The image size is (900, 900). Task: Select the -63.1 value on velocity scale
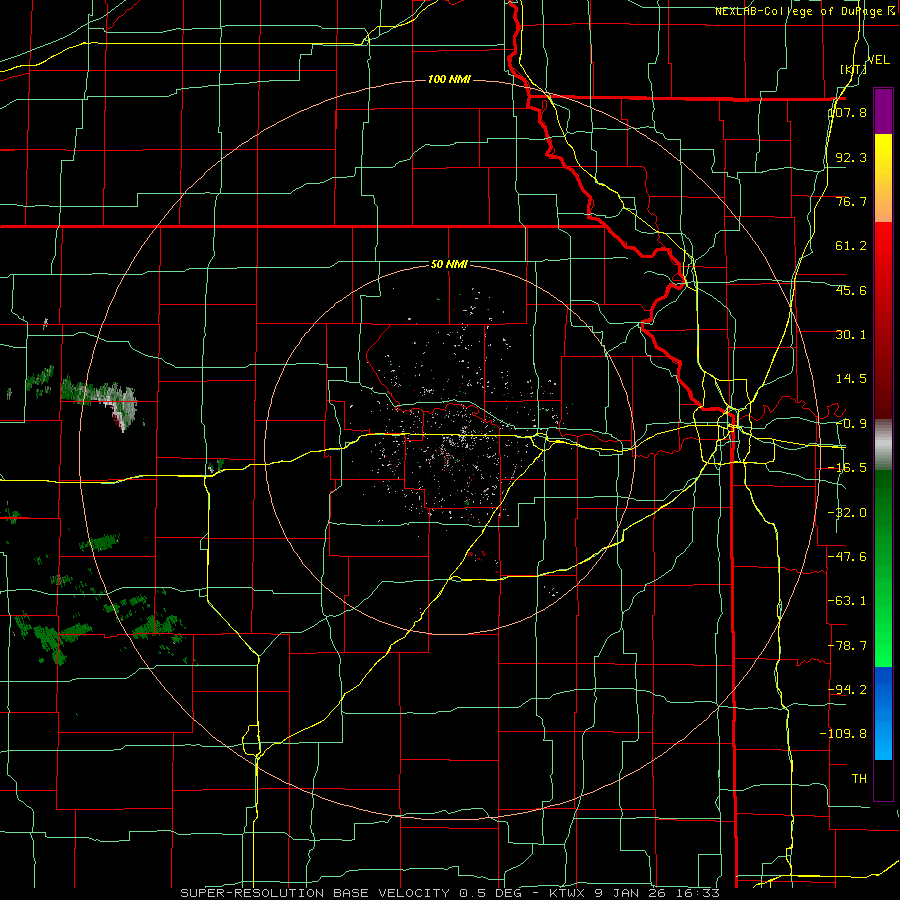(848, 601)
